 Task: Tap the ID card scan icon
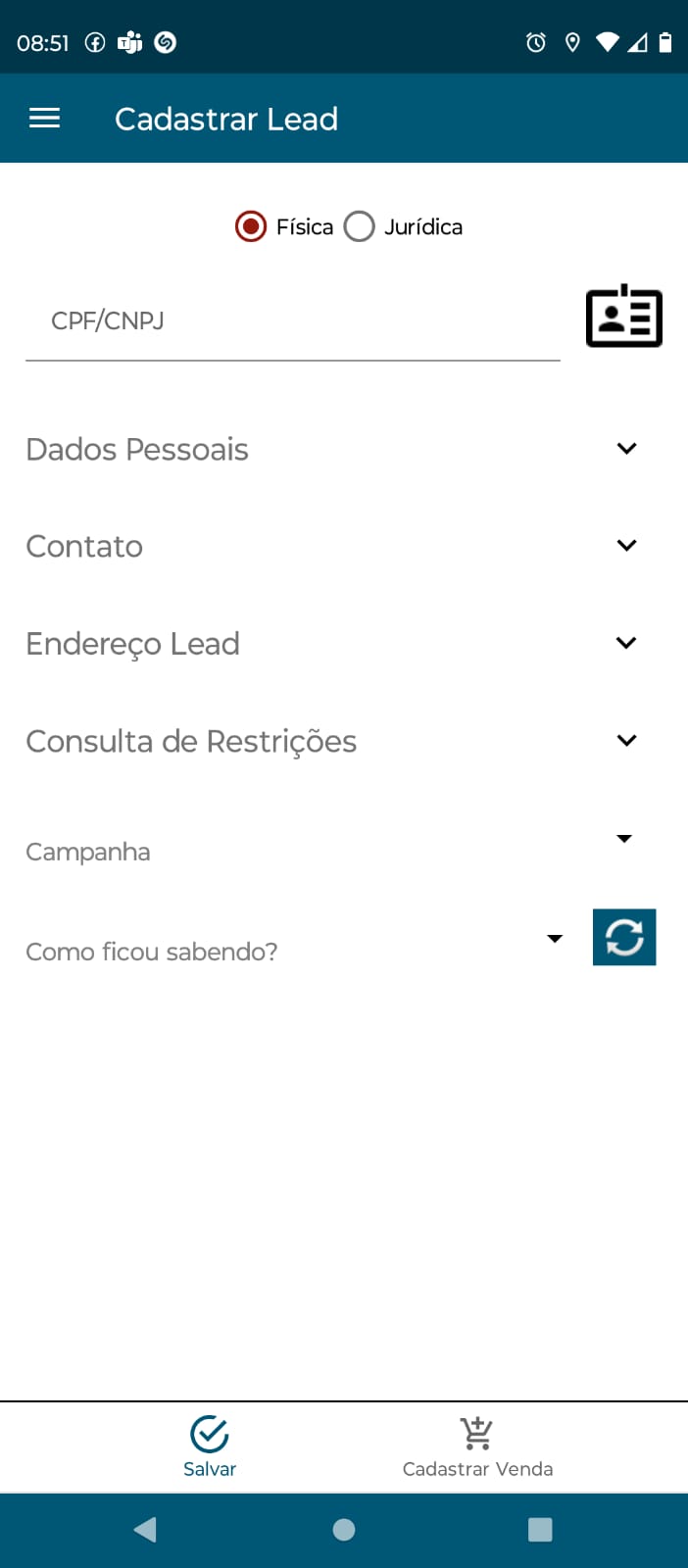coord(623,317)
